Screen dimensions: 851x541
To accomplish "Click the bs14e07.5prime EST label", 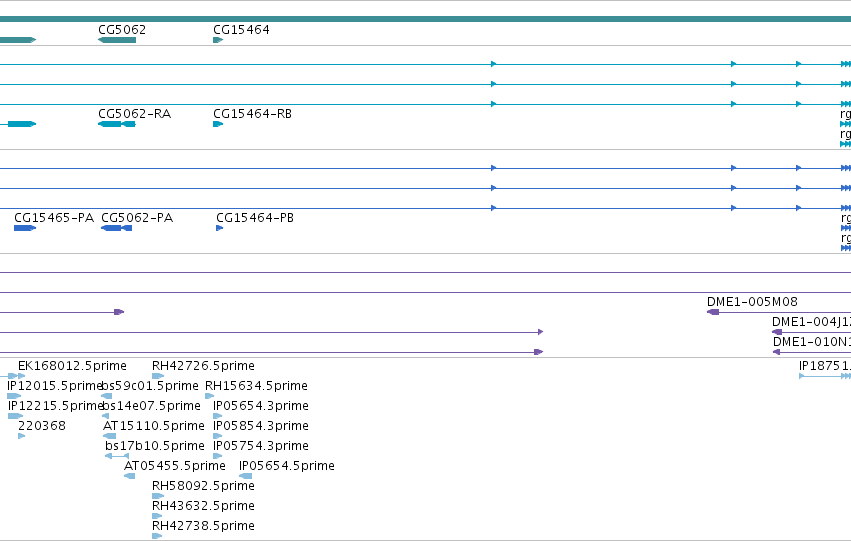I will 151,406.
